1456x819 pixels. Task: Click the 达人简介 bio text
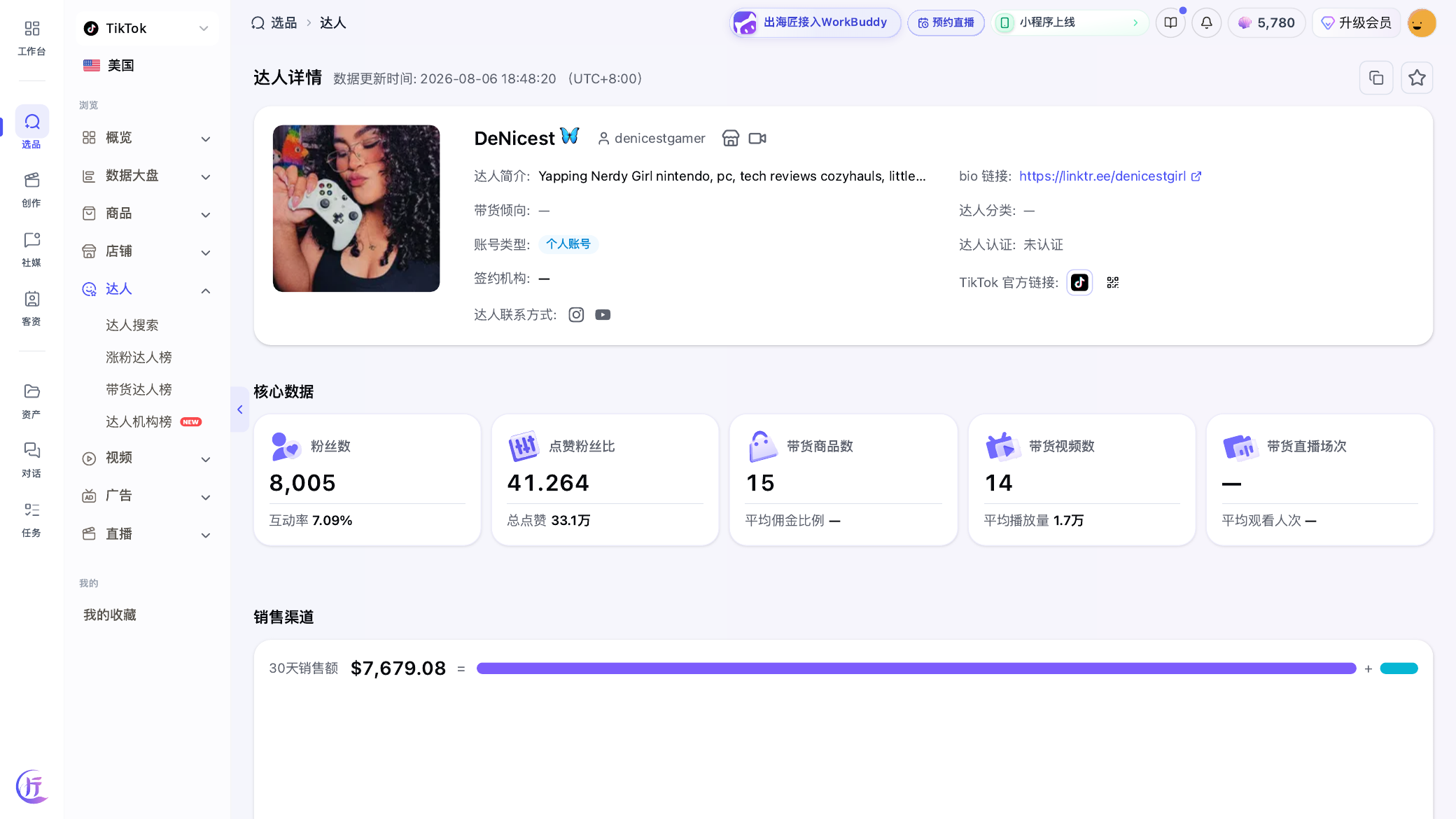pos(732,176)
